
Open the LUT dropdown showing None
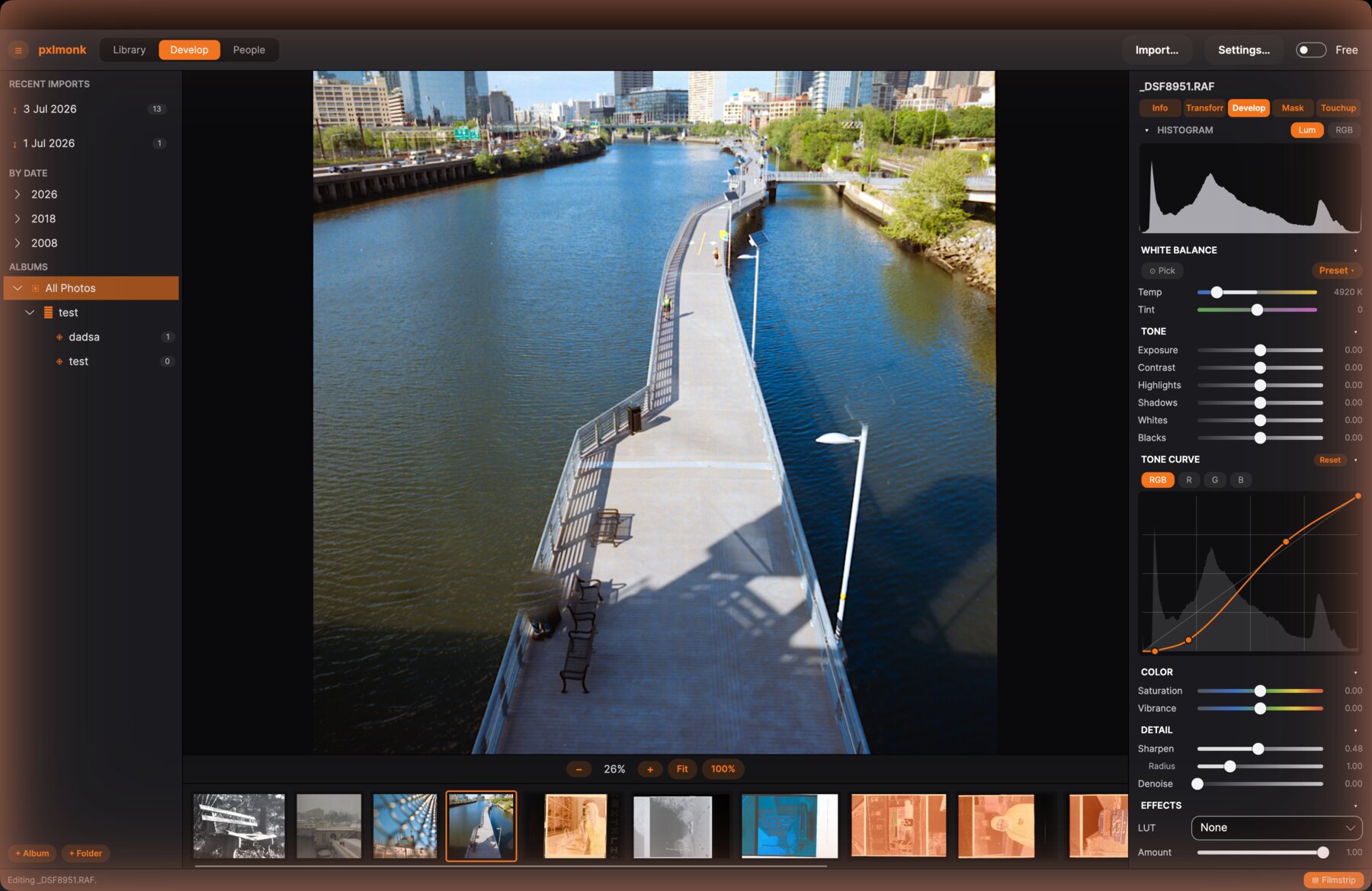(x=1276, y=828)
